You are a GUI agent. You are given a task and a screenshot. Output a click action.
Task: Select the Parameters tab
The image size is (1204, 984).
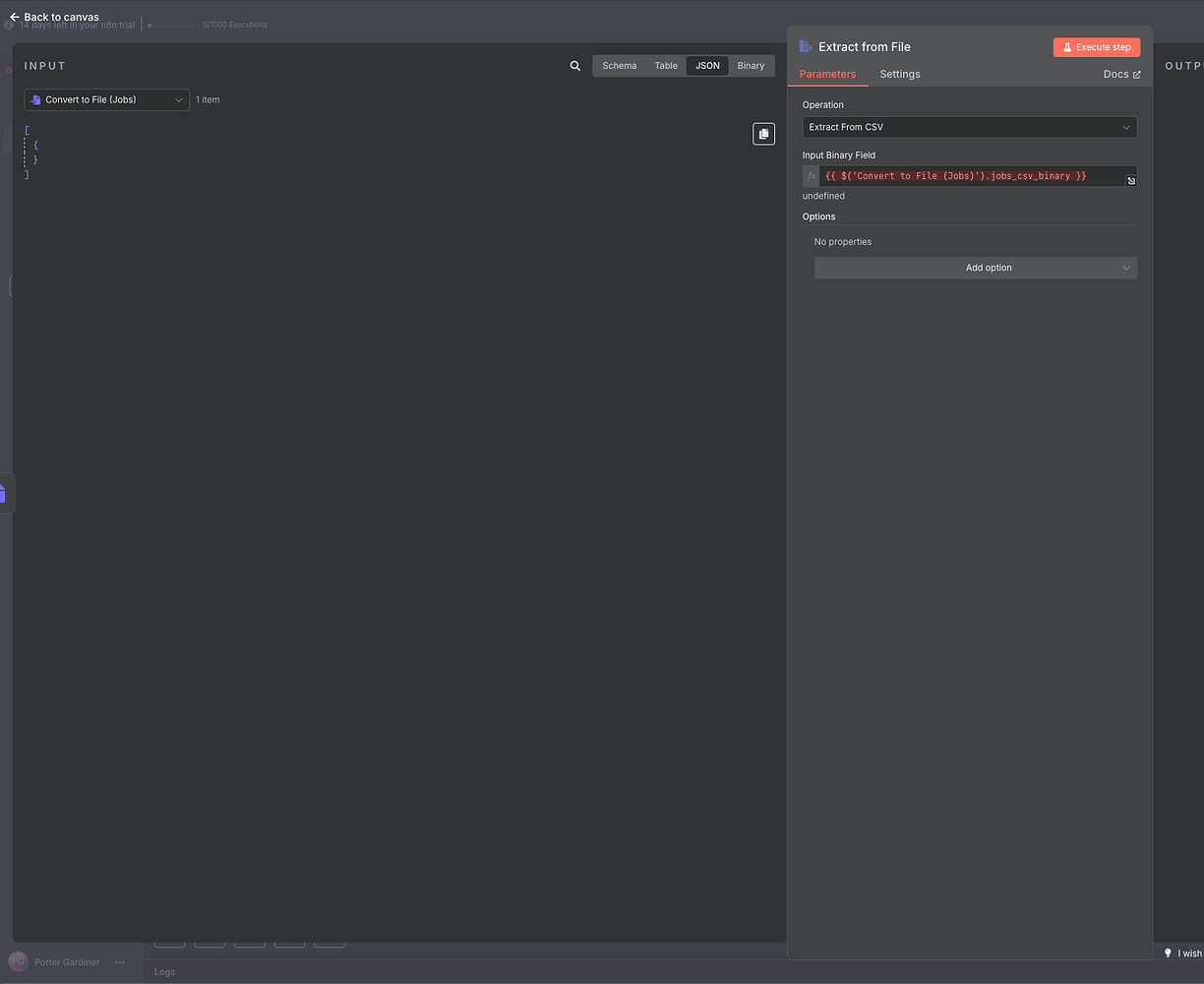(x=828, y=74)
